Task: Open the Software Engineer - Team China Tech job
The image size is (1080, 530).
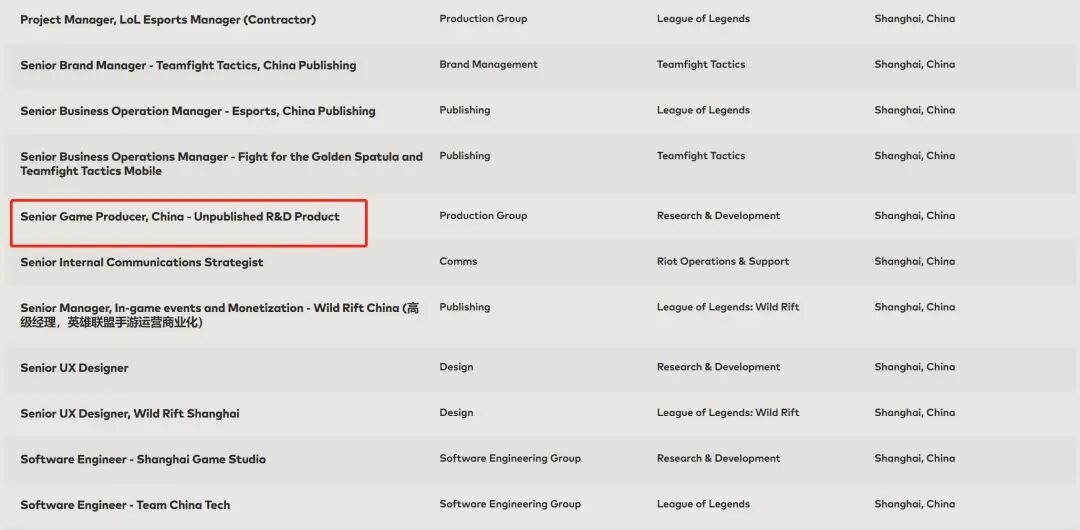Action: coord(125,504)
